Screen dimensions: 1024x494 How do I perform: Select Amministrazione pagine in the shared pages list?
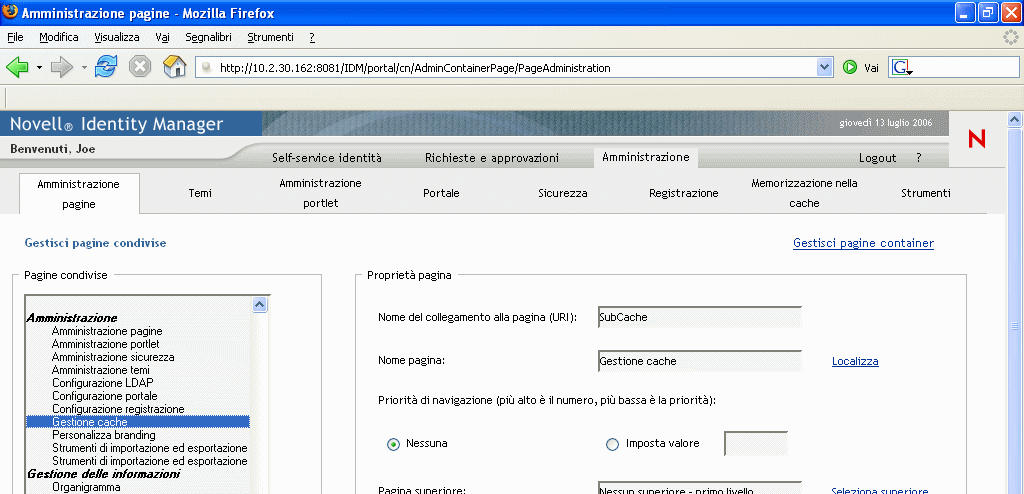[107, 331]
